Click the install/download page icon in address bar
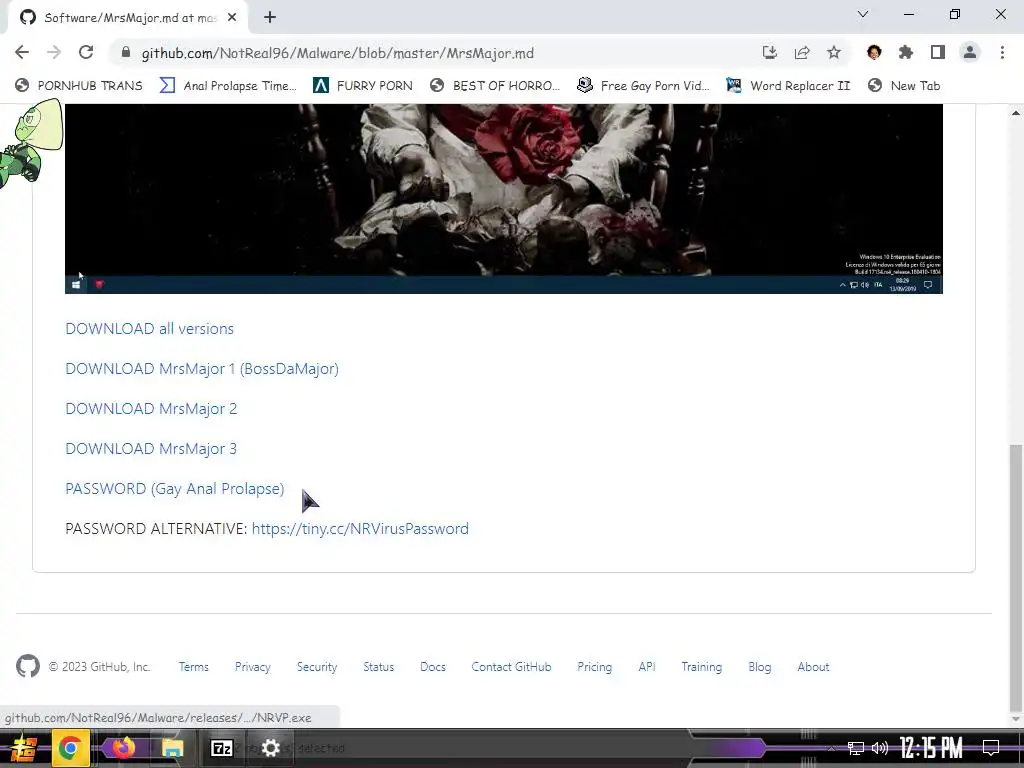The image size is (1024, 768). [770, 52]
